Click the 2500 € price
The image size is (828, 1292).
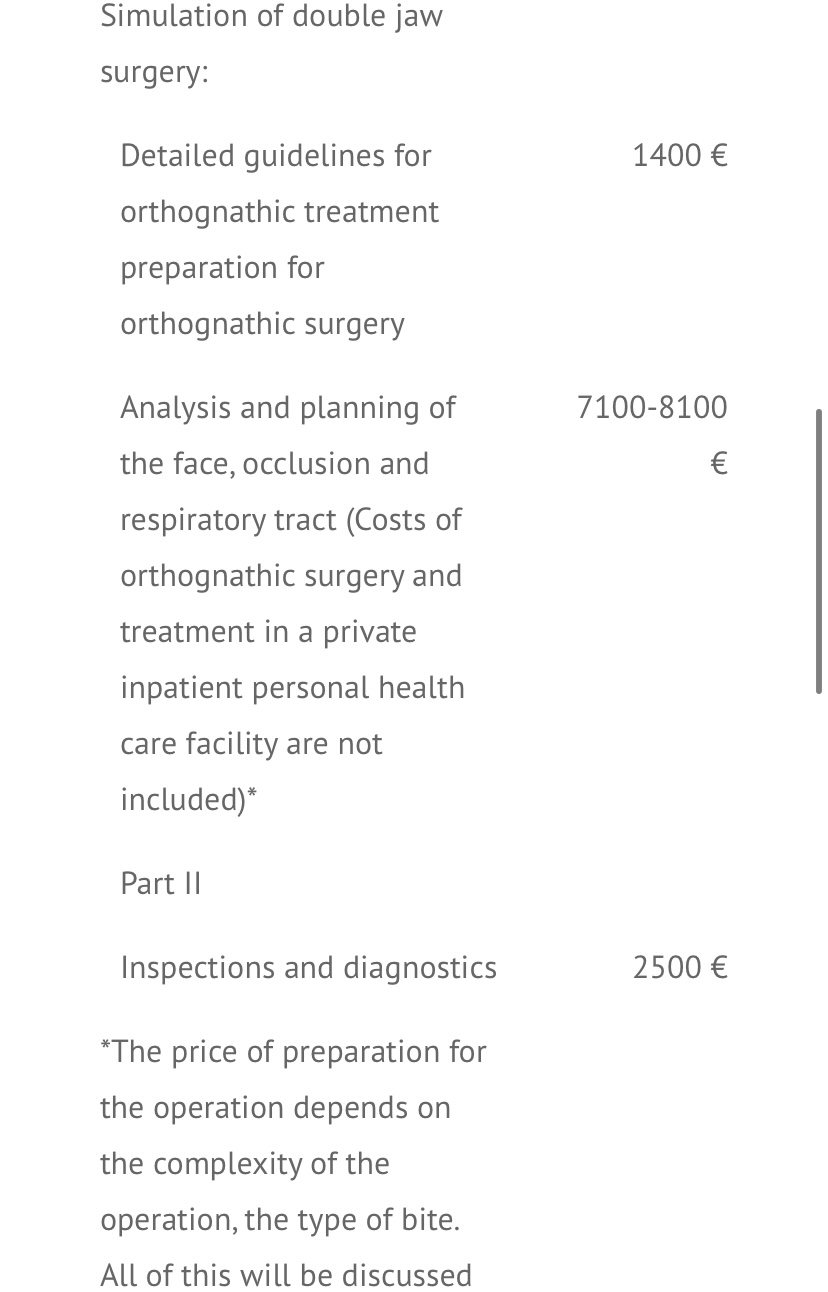pos(680,967)
